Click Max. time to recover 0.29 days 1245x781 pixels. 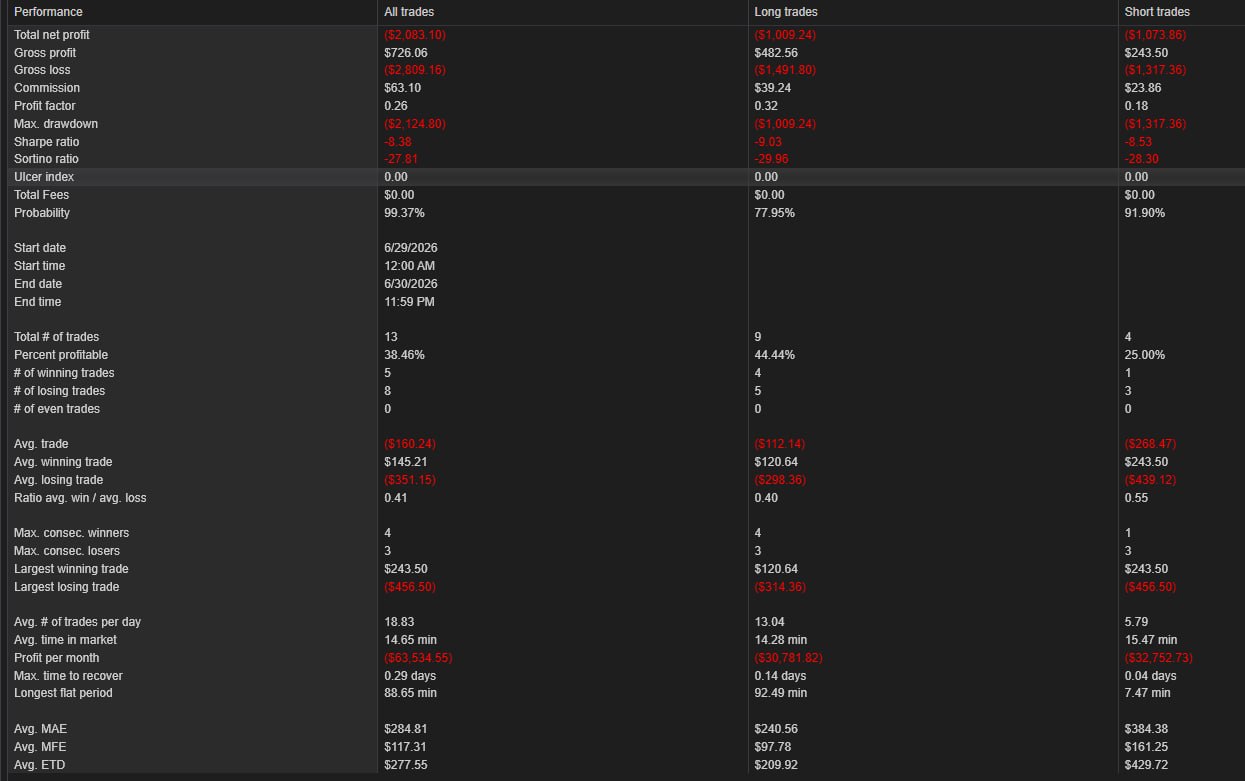point(410,676)
